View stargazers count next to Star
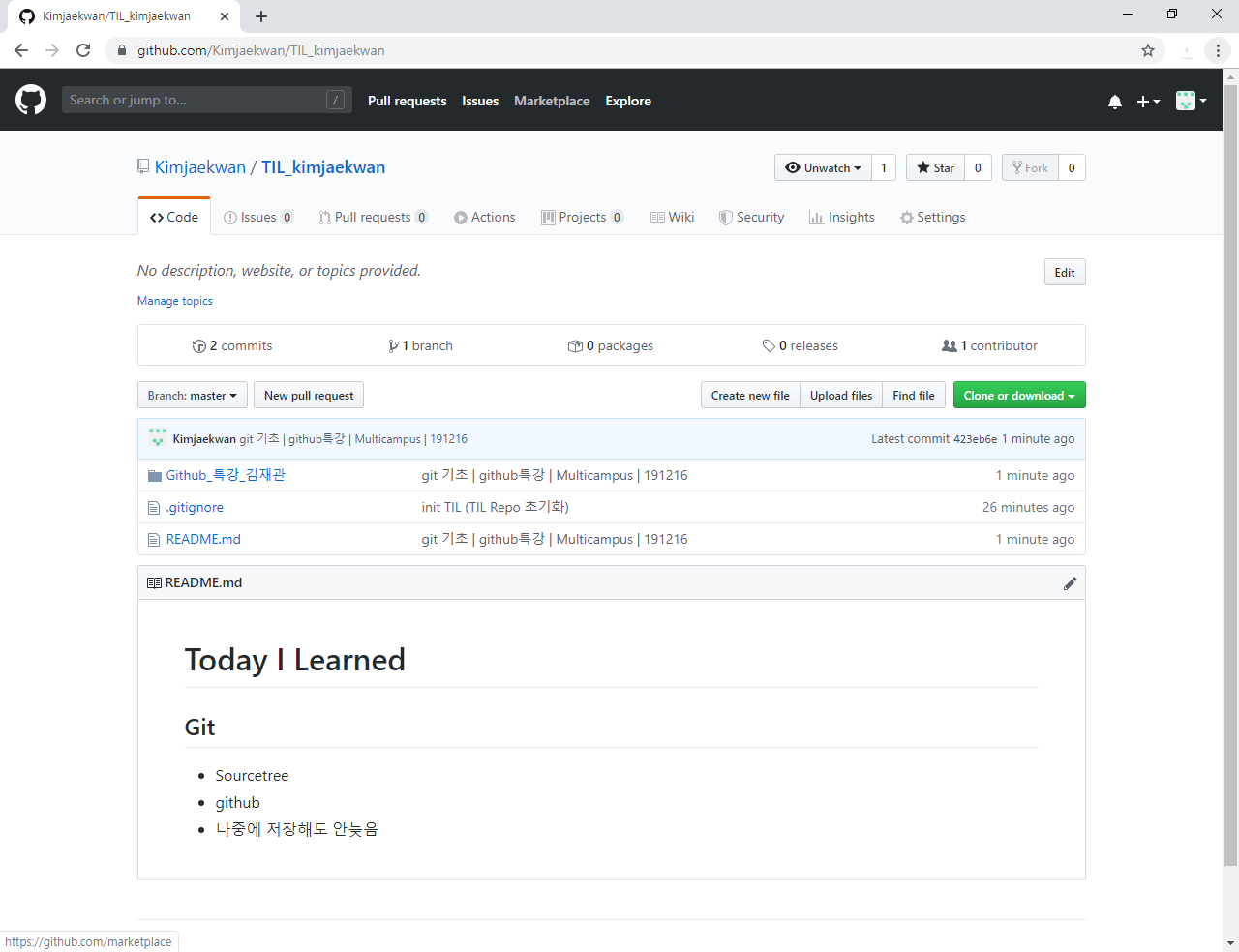 click(978, 167)
